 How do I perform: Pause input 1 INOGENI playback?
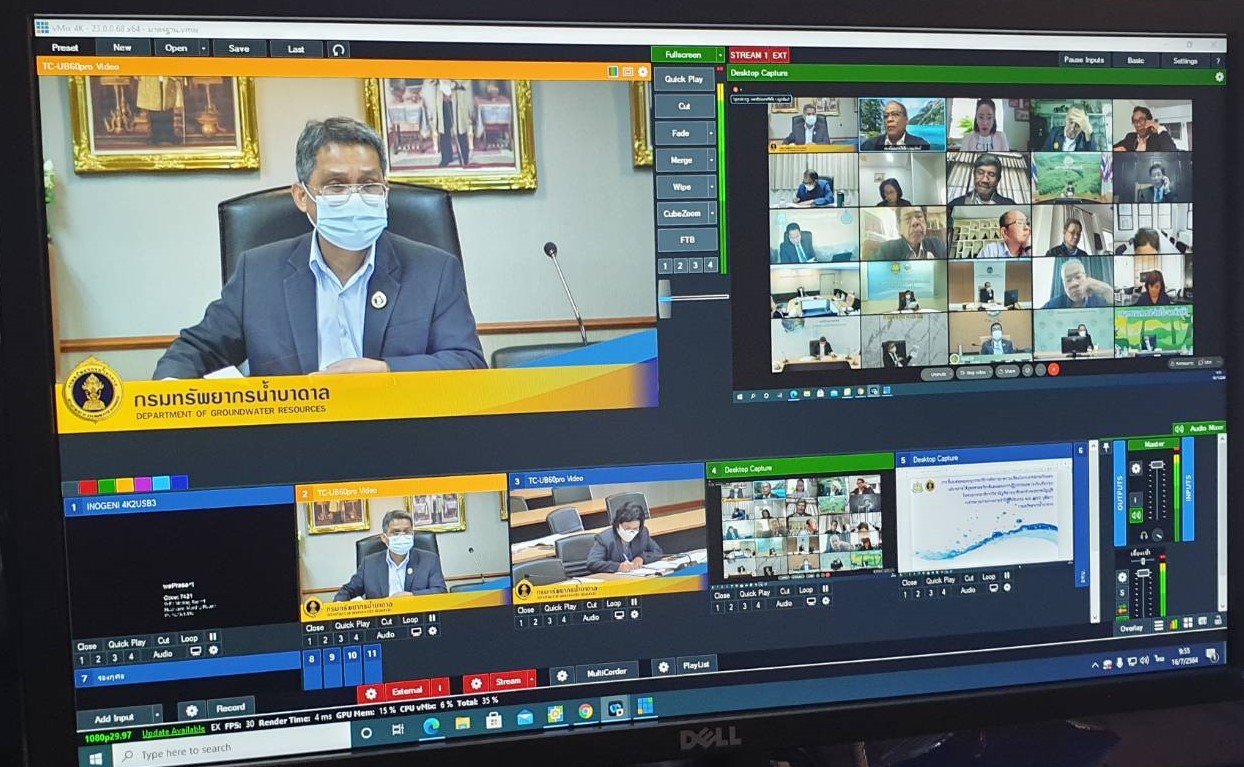[212, 637]
